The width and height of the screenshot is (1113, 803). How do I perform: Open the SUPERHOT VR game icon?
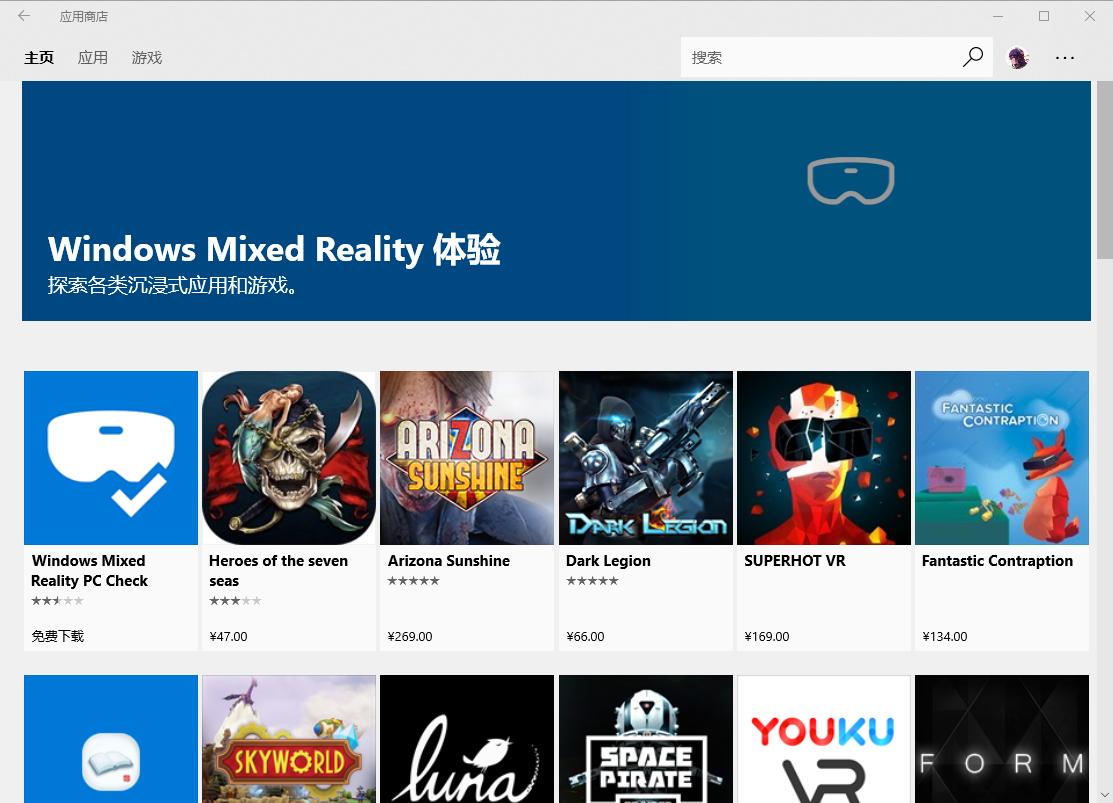click(824, 458)
